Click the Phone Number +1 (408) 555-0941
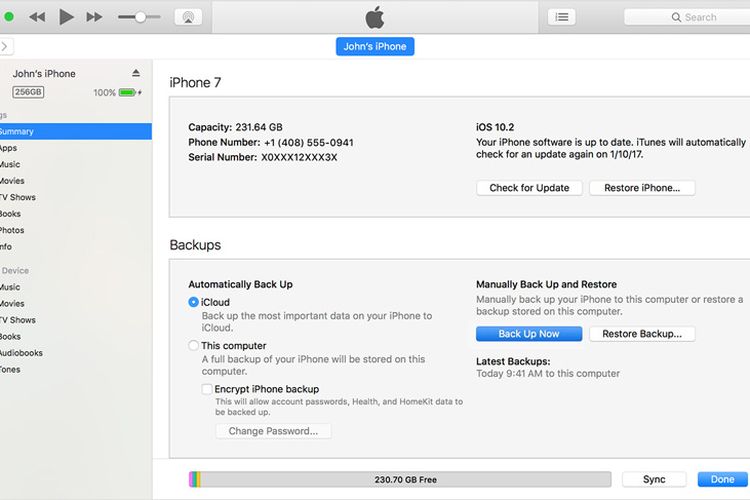750x500 pixels. click(x=271, y=143)
